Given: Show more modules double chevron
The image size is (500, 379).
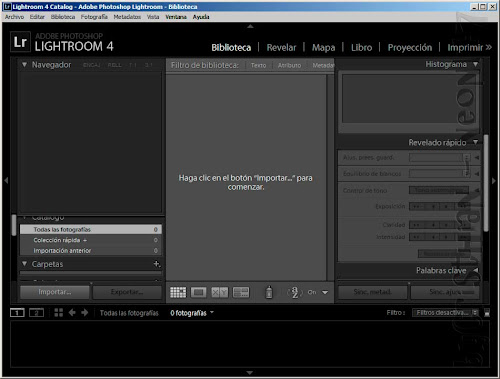Looking at the screenshot, I should pos(489,47).
